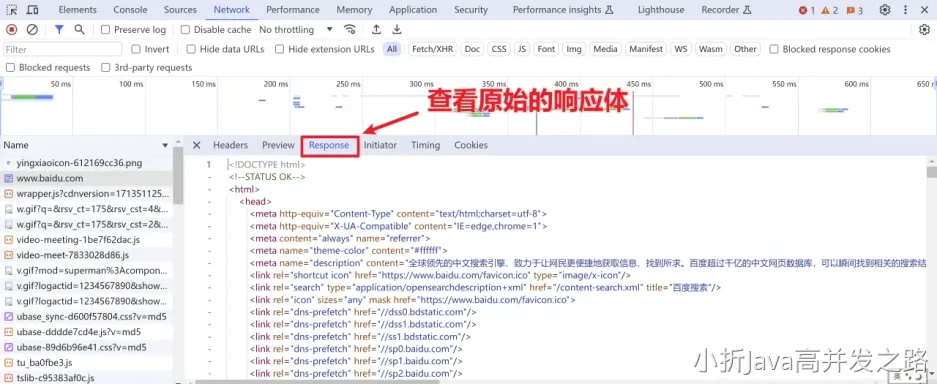
Task: Show the 2 warnings counter
Action: [829, 10]
